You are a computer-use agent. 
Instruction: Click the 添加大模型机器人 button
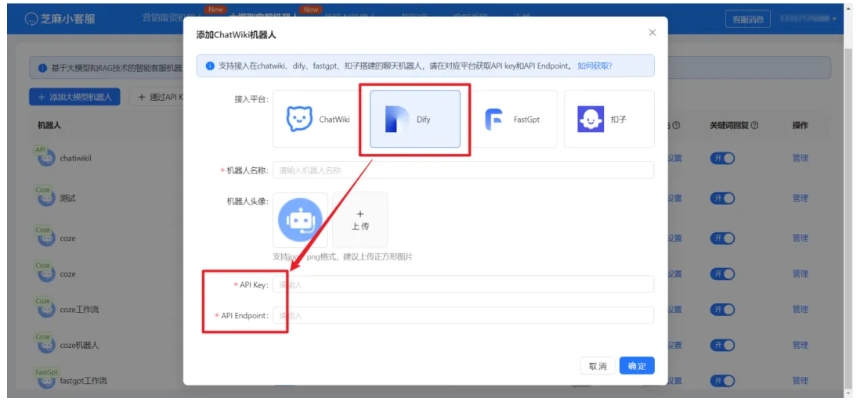[x=74, y=97]
